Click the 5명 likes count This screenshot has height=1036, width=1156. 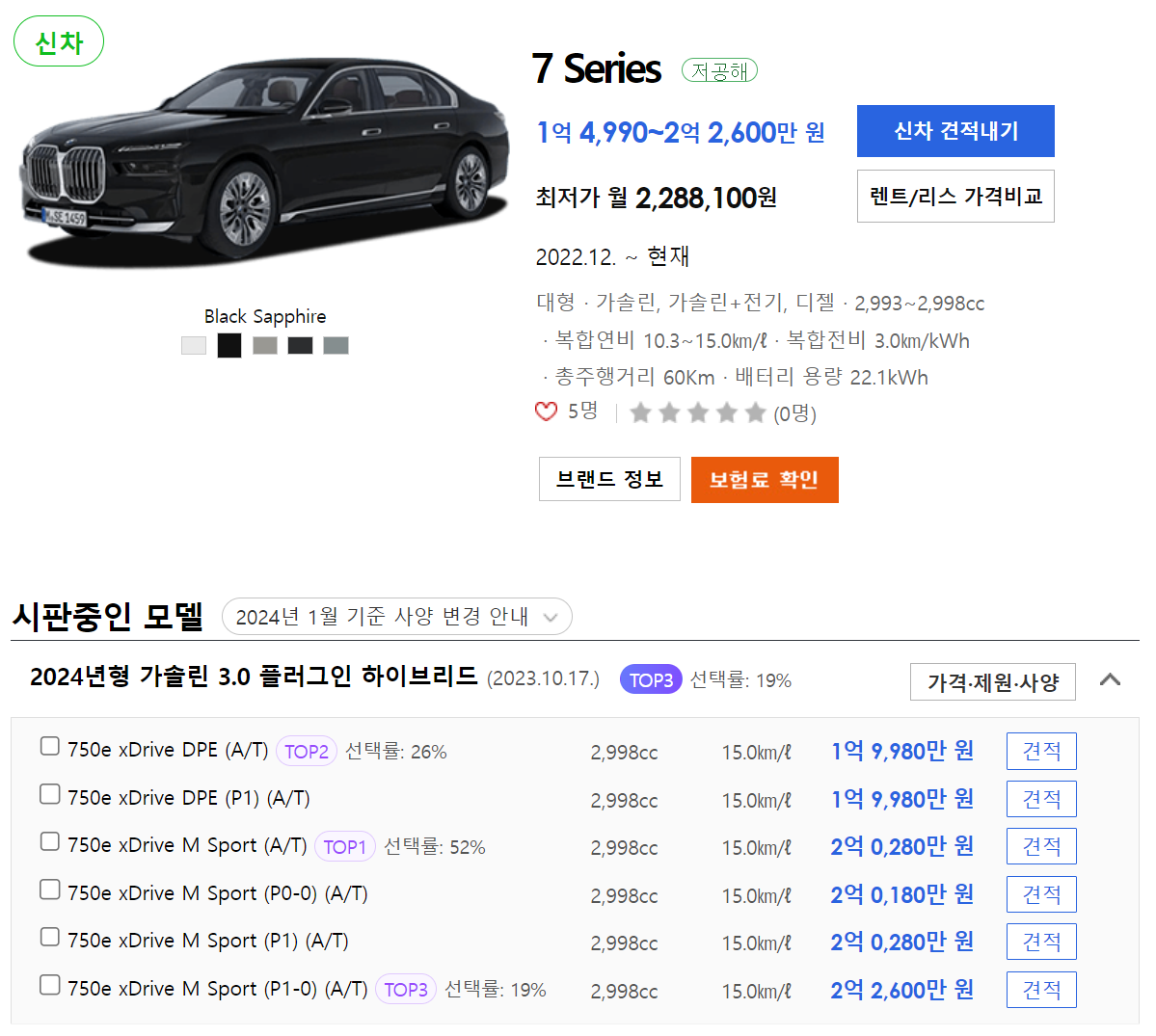coord(582,412)
